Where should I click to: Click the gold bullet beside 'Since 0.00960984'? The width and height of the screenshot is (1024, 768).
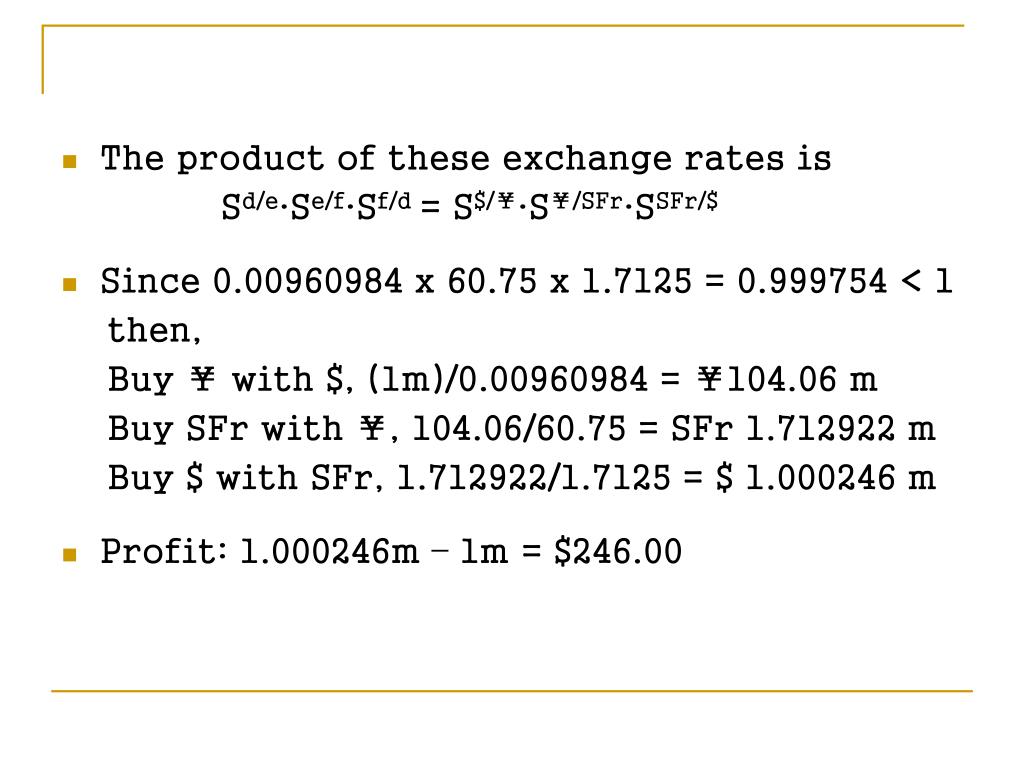click(x=70, y=284)
